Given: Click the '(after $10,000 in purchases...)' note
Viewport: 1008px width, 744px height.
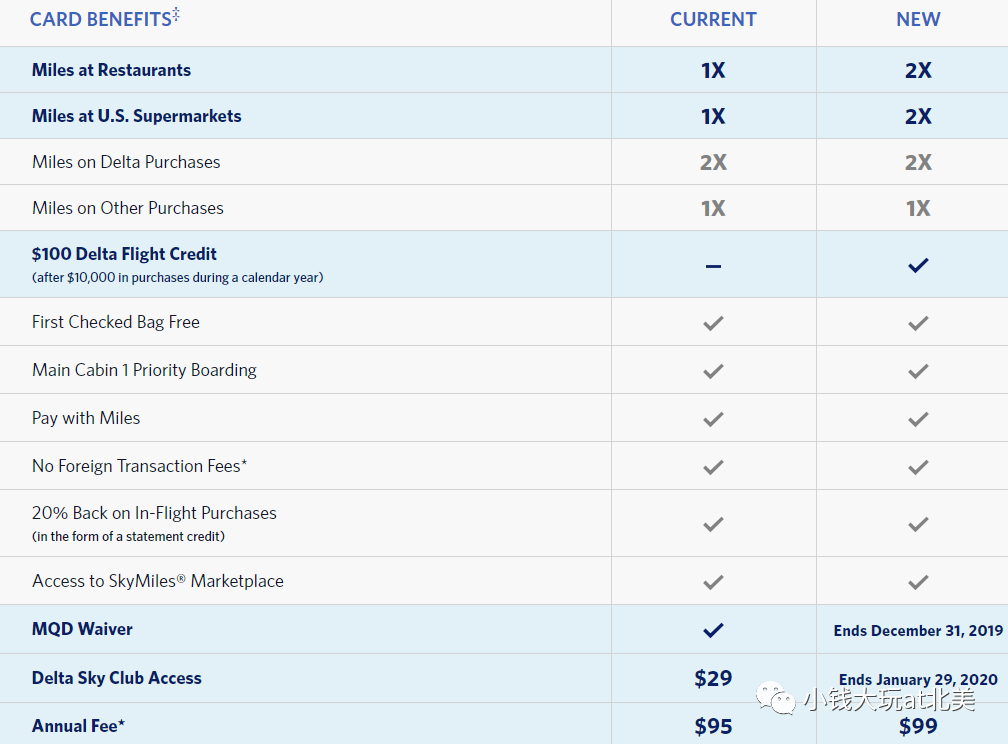Looking at the screenshot, I should tap(177, 278).
